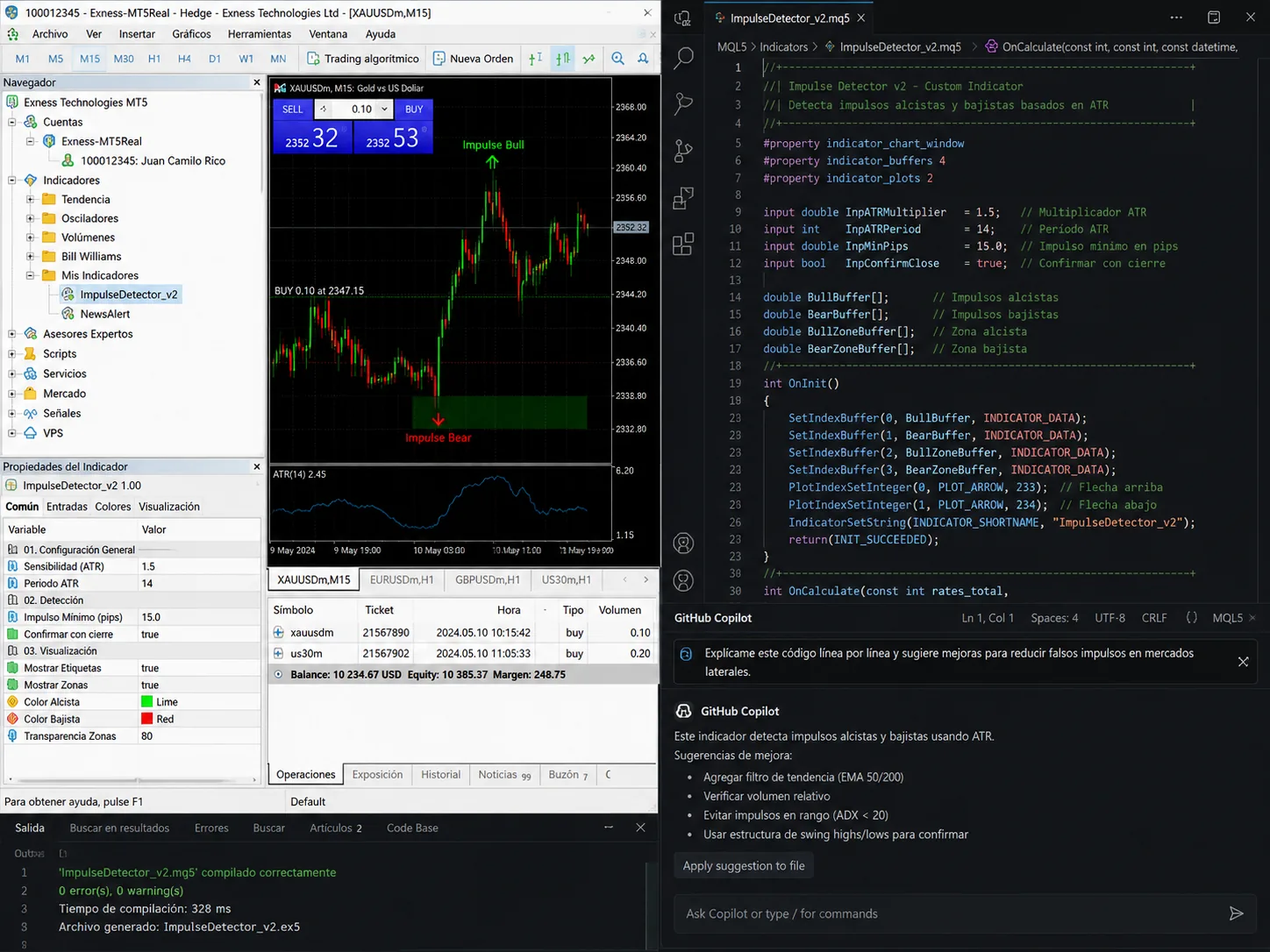Click the Transparencia Zonas value 80
The image size is (1270, 952).
(x=147, y=736)
